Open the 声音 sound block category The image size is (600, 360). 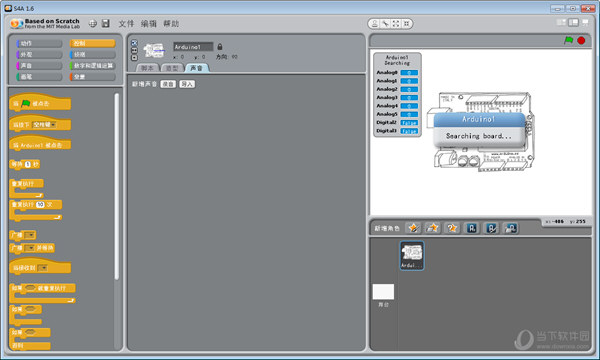click(x=39, y=65)
